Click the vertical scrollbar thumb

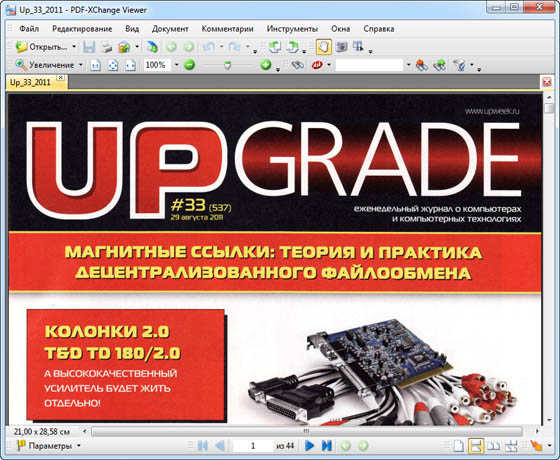click(x=549, y=108)
